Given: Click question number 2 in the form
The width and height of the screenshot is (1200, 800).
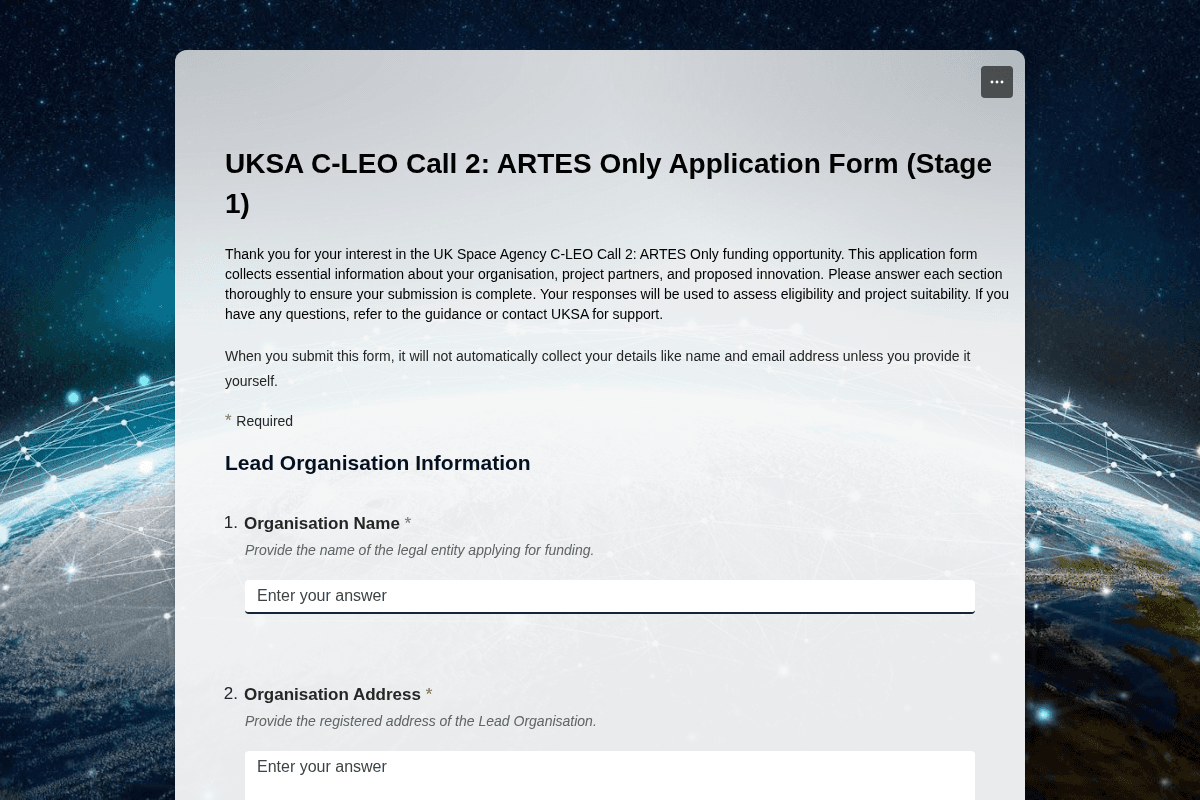Looking at the screenshot, I should point(231,693).
